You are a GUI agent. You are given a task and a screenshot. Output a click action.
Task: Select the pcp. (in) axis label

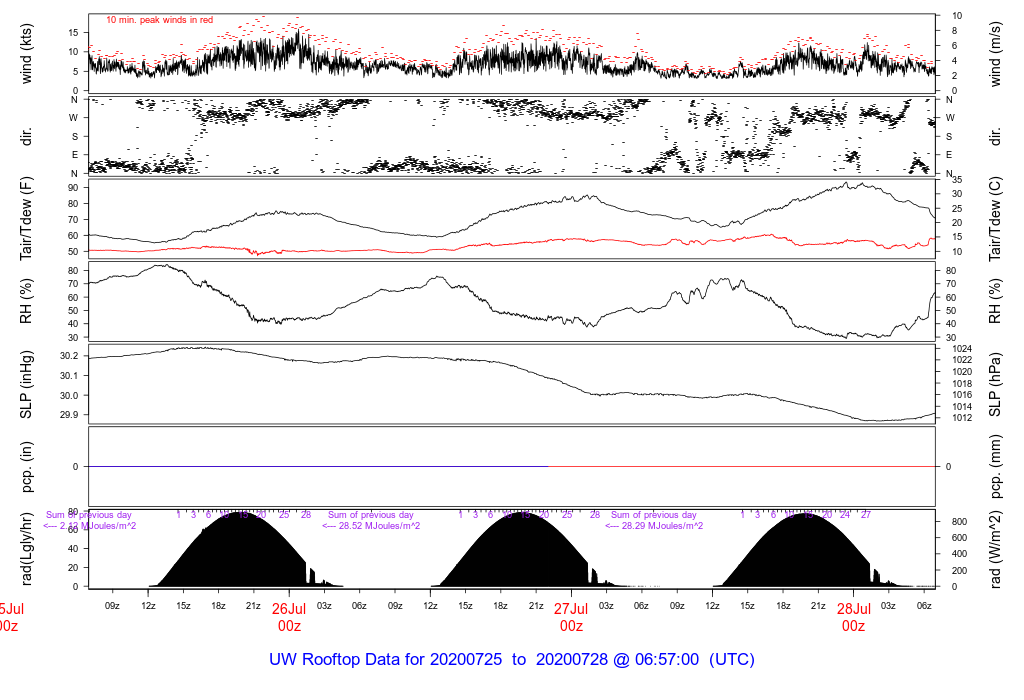click(27, 467)
